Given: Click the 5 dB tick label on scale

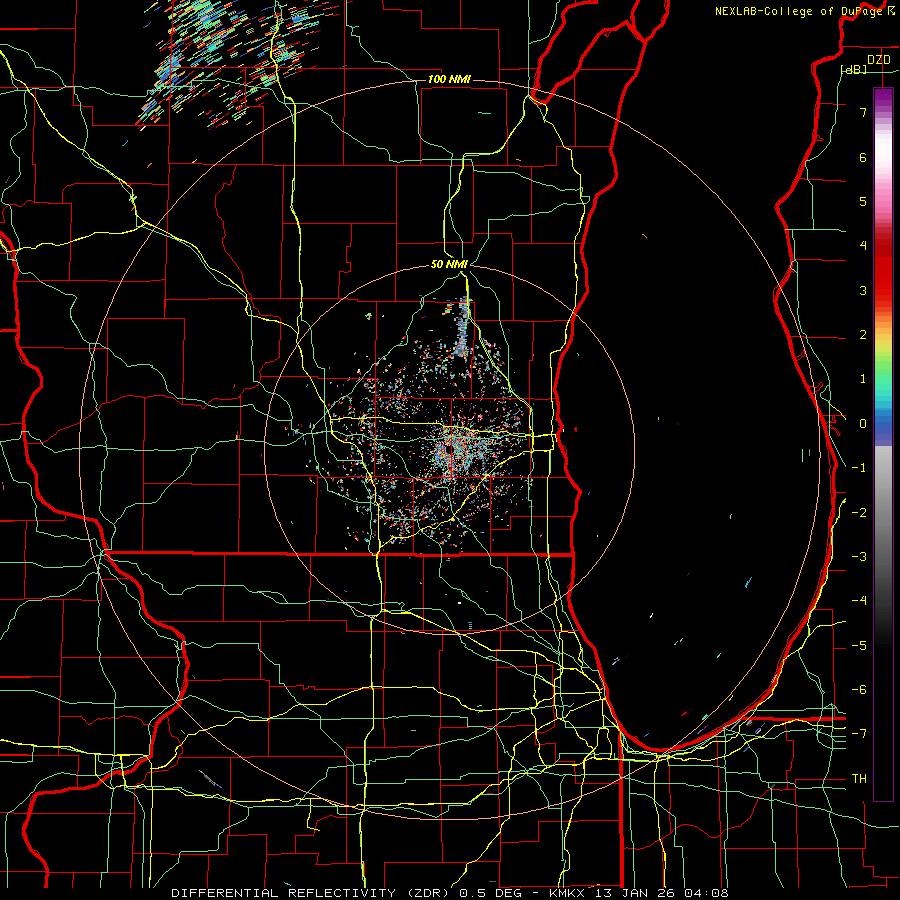Looking at the screenshot, I should [x=863, y=201].
